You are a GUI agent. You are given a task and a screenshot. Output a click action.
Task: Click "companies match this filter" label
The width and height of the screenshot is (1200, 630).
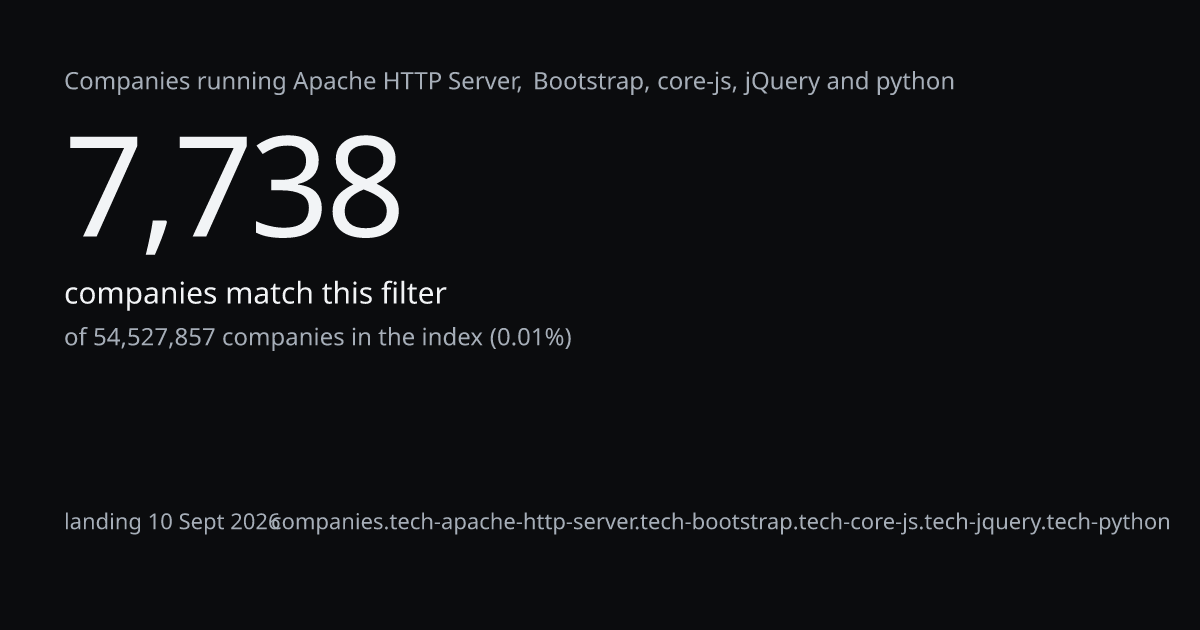255,294
